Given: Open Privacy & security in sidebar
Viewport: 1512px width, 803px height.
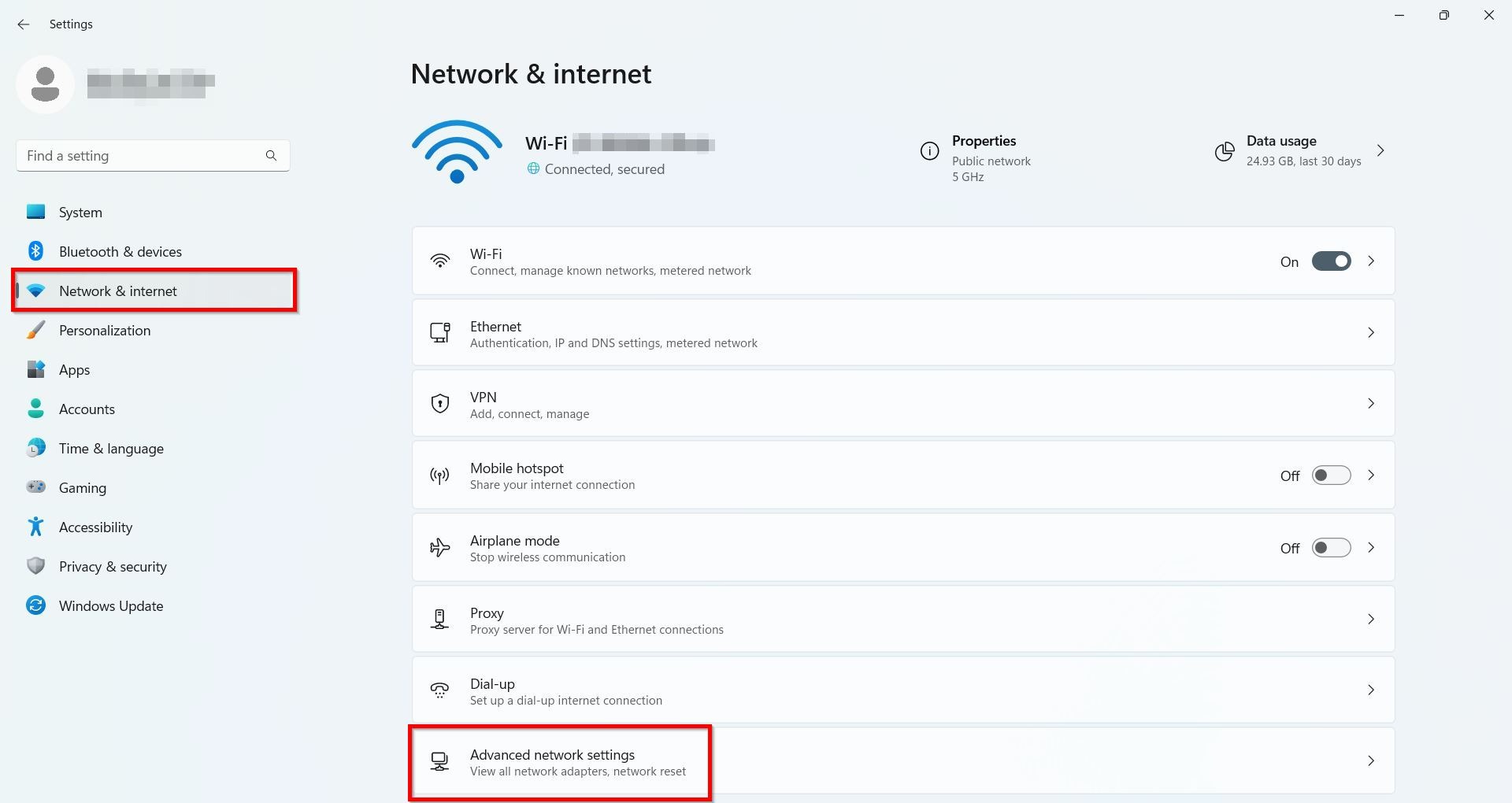Looking at the screenshot, I should pos(113,567).
